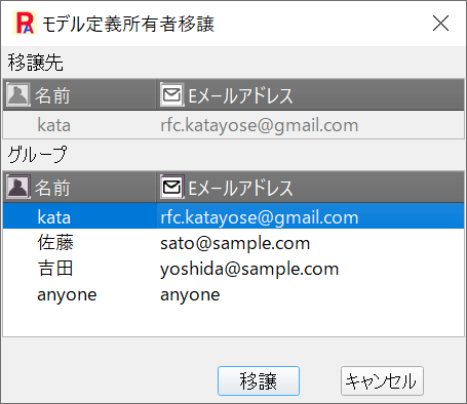Select the 佐藤 row in the group list
The image size is (467, 404).
point(233,242)
